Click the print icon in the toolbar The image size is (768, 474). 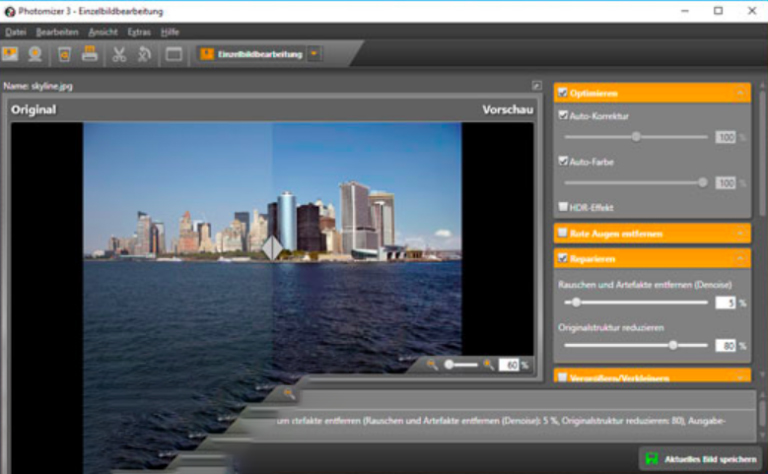[x=90, y=53]
